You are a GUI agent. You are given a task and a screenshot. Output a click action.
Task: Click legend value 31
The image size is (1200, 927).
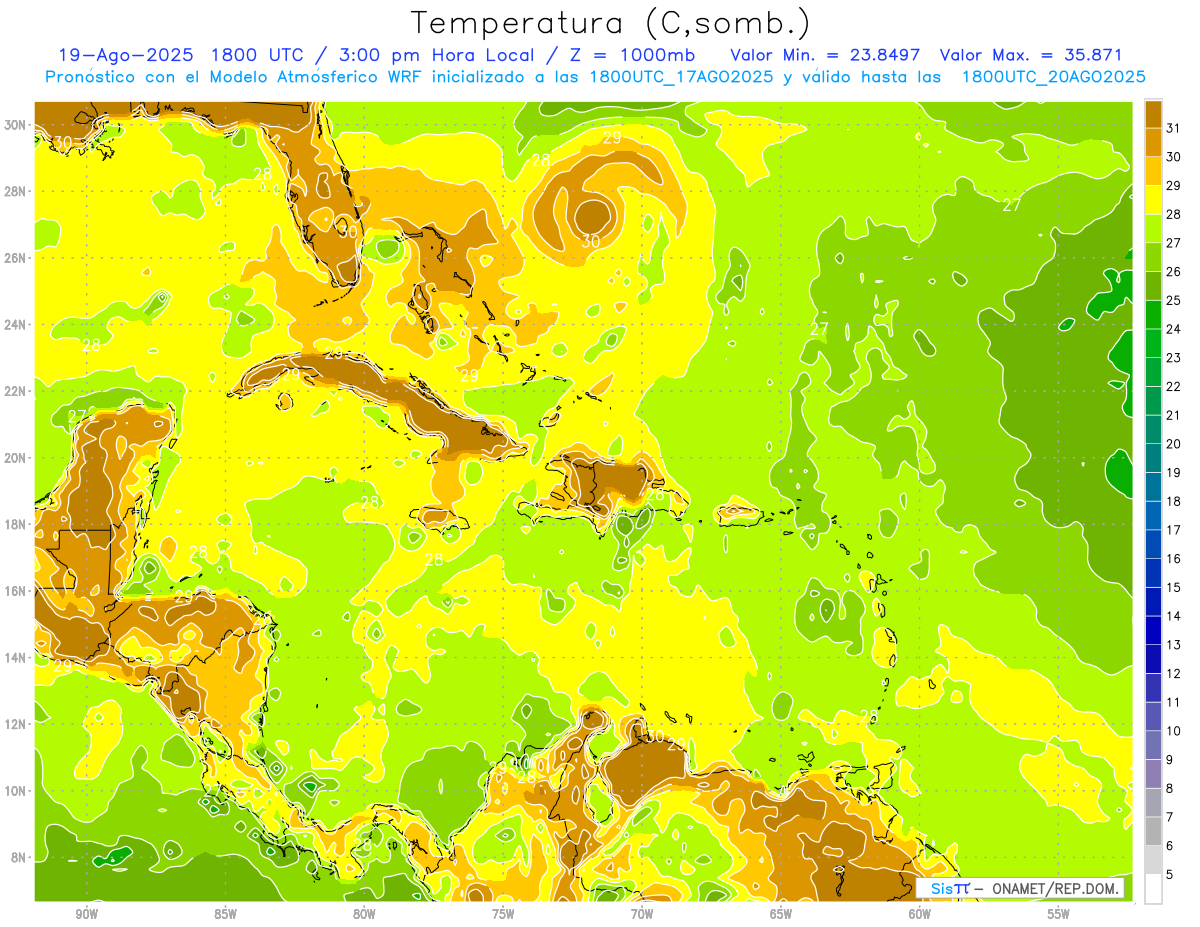coord(1174,127)
